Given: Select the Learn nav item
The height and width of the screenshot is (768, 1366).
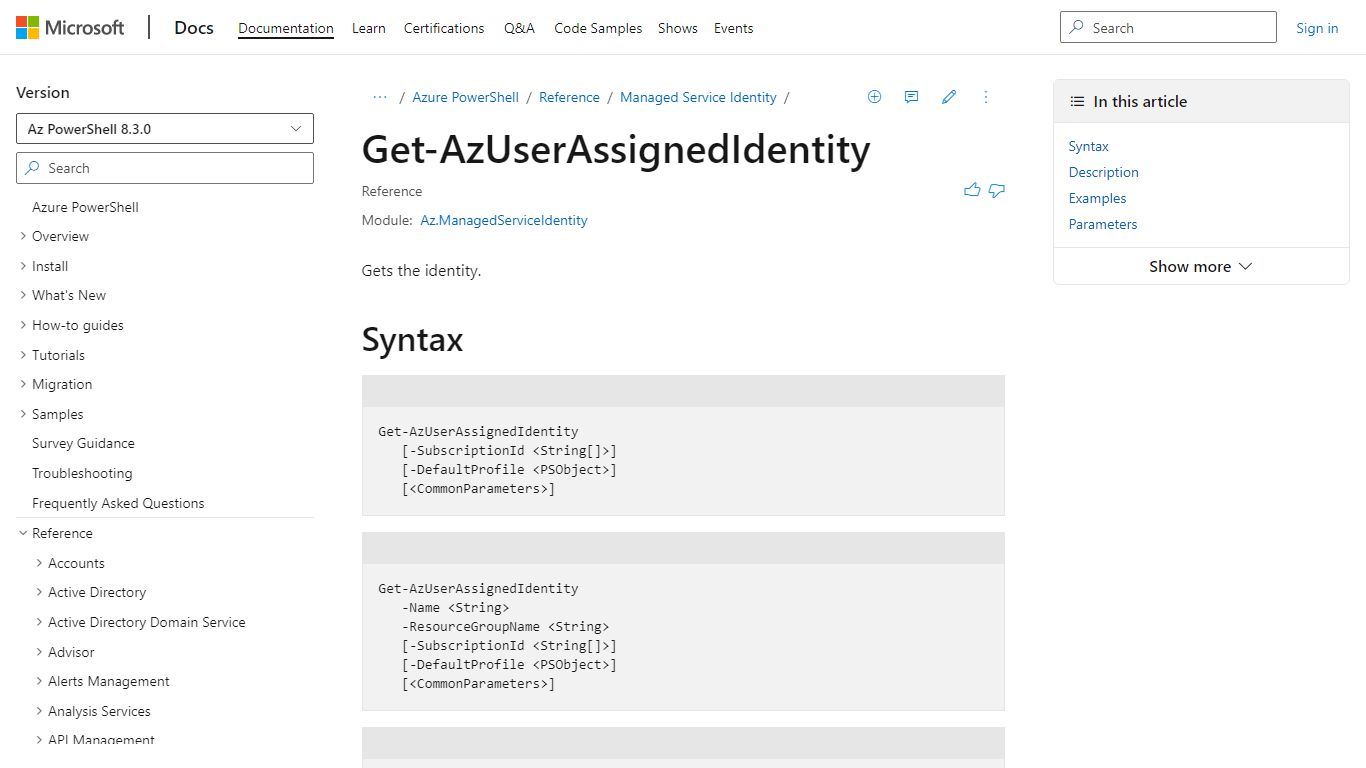Looking at the screenshot, I should click(369, 28).
